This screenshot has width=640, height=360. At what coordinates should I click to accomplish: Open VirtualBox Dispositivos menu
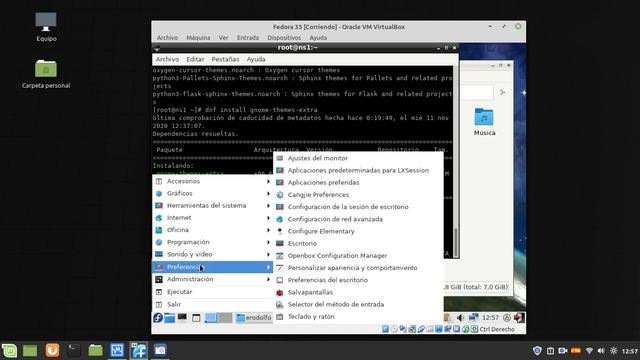point(284,38)
